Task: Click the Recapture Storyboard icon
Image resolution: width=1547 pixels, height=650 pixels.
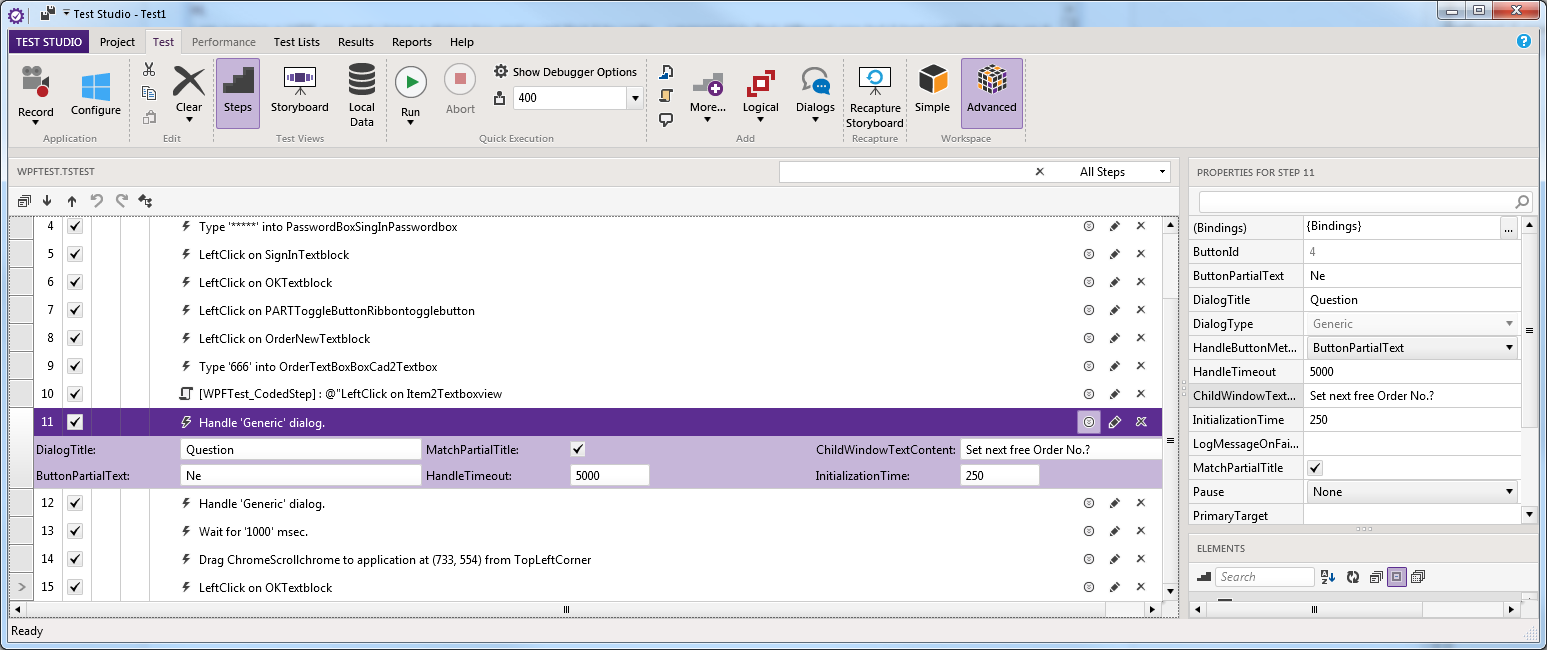Action: click(x=875, y=82)
